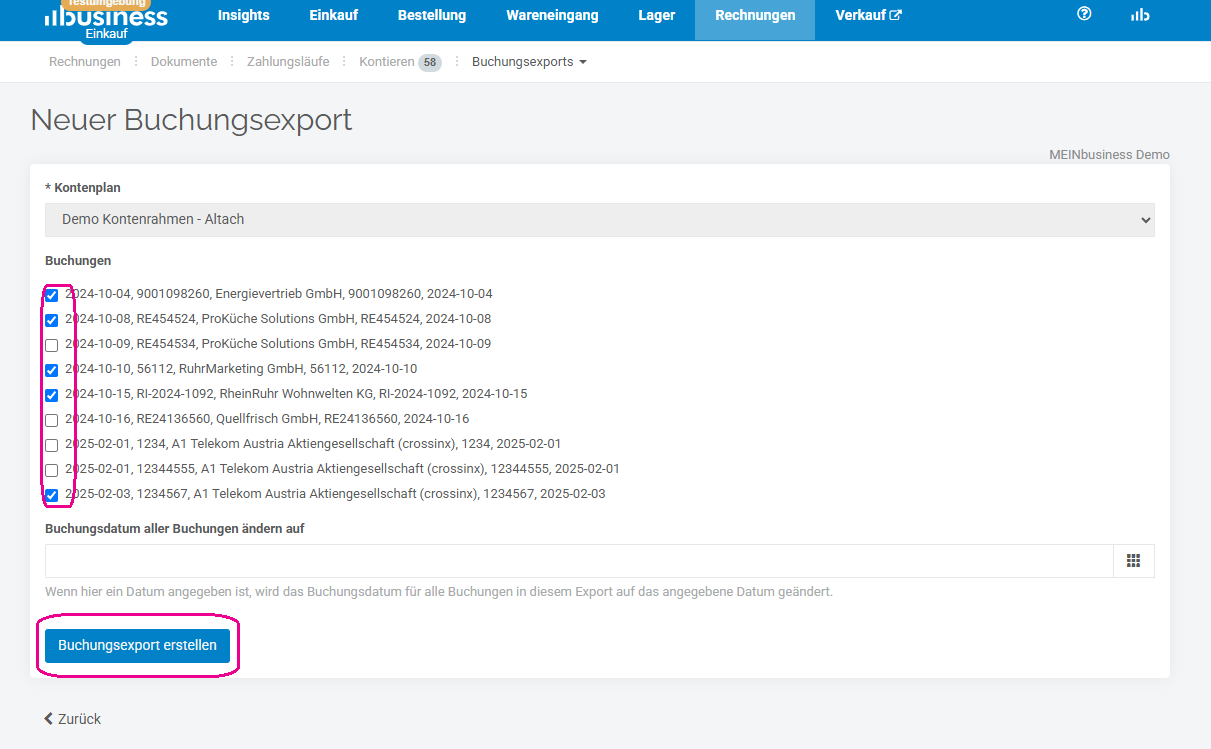Open the Wareneingang tab
The image size is (1211, 749).
point(552,15)
